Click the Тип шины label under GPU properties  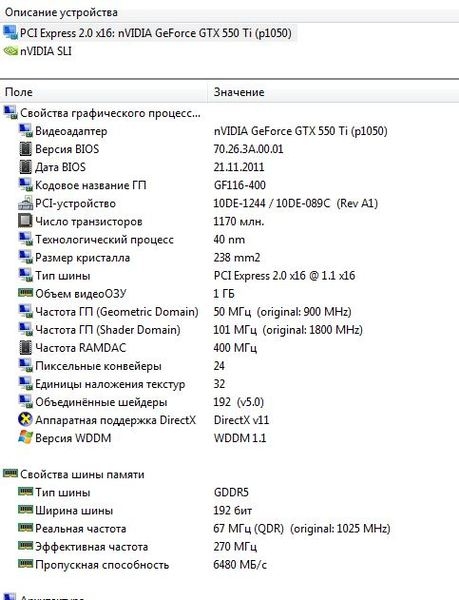point(63,276)
